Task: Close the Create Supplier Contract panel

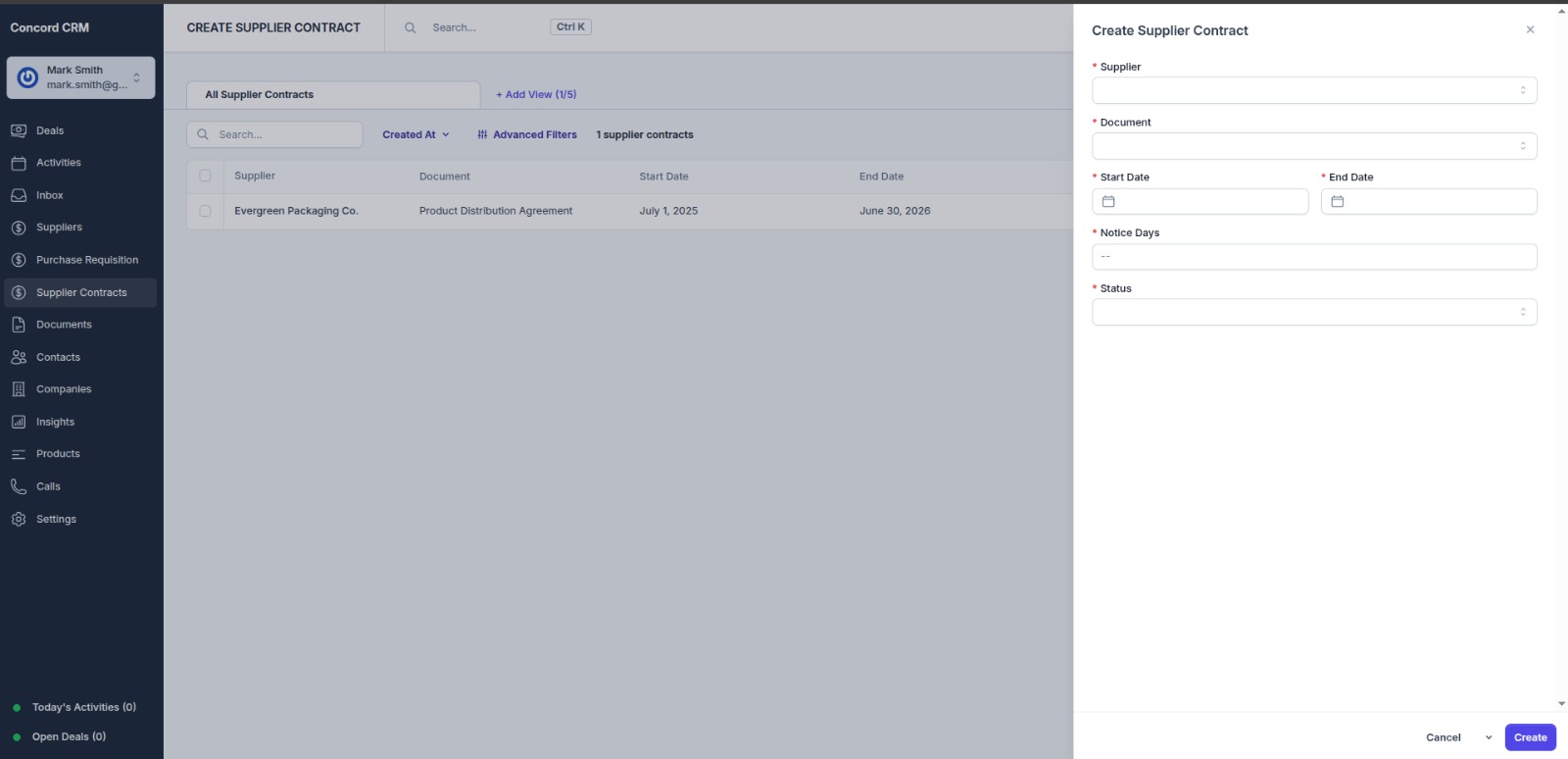Action: tap(1530, 29)
